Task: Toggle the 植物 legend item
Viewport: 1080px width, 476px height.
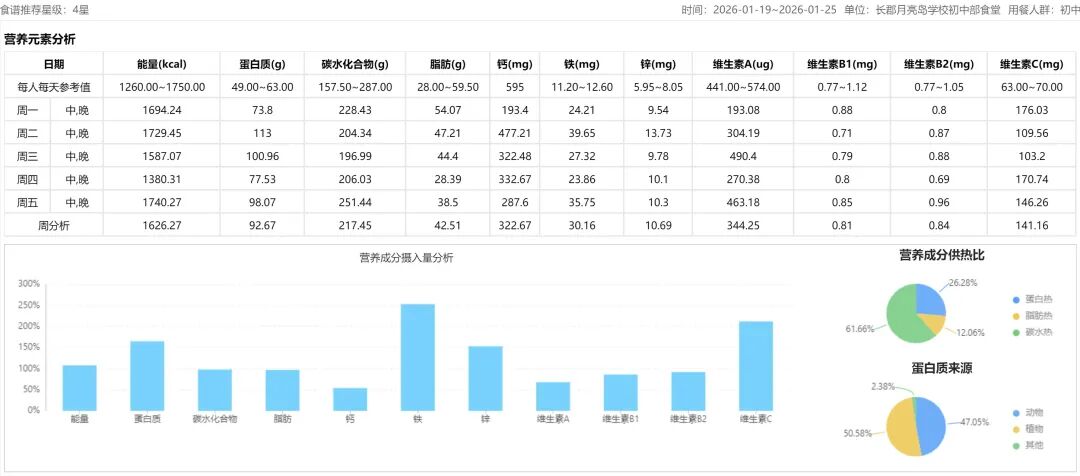Action: tap(1028, 429)
